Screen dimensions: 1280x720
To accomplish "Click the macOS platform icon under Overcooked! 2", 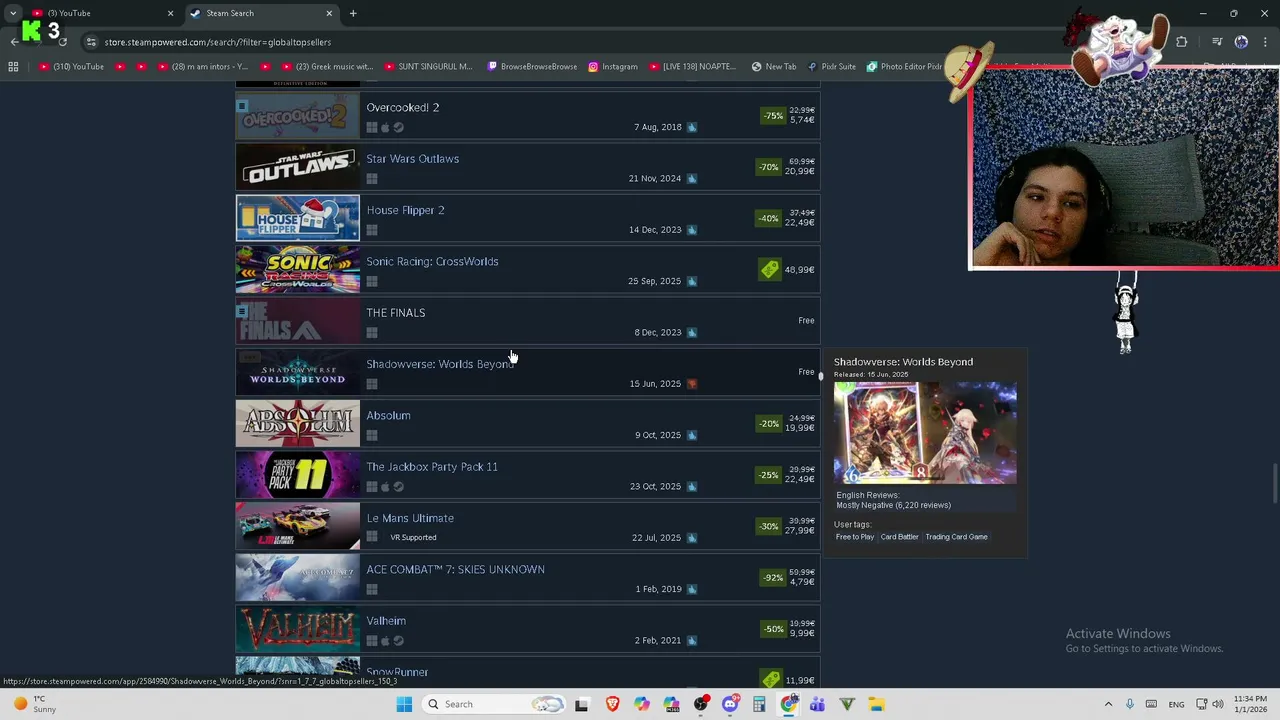I will [385, 128].
